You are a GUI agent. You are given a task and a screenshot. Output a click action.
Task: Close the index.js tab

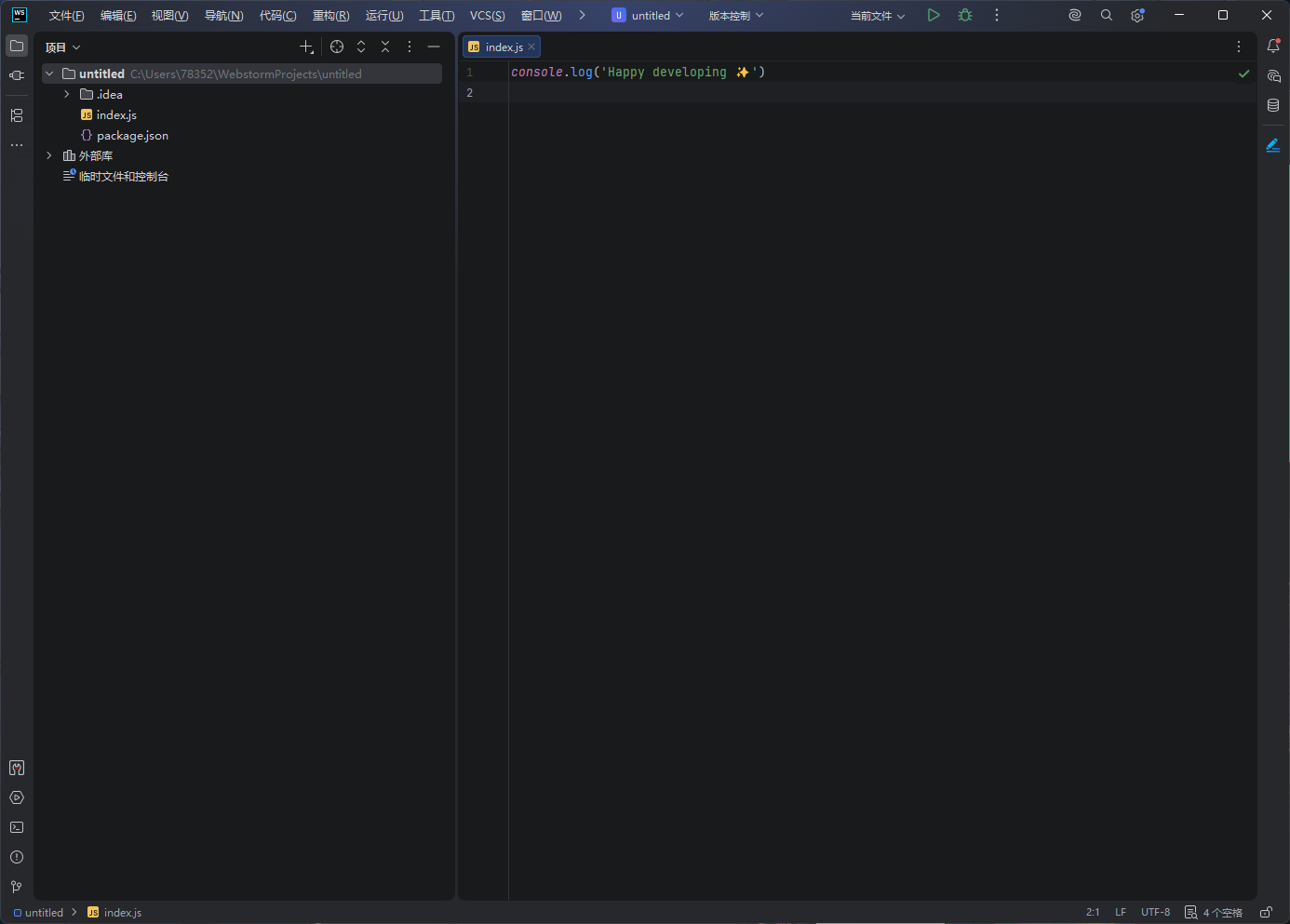(x=531, y=47)
